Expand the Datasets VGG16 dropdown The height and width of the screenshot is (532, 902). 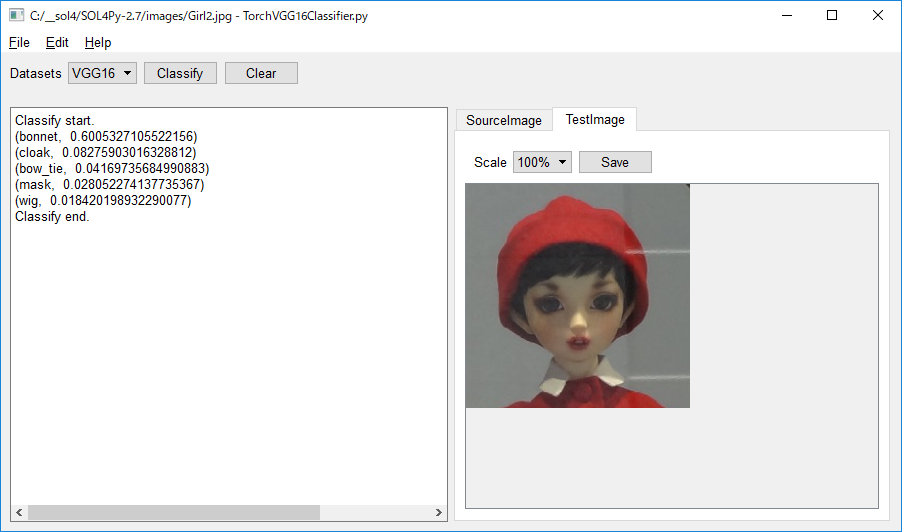click(x=102, y=73)
